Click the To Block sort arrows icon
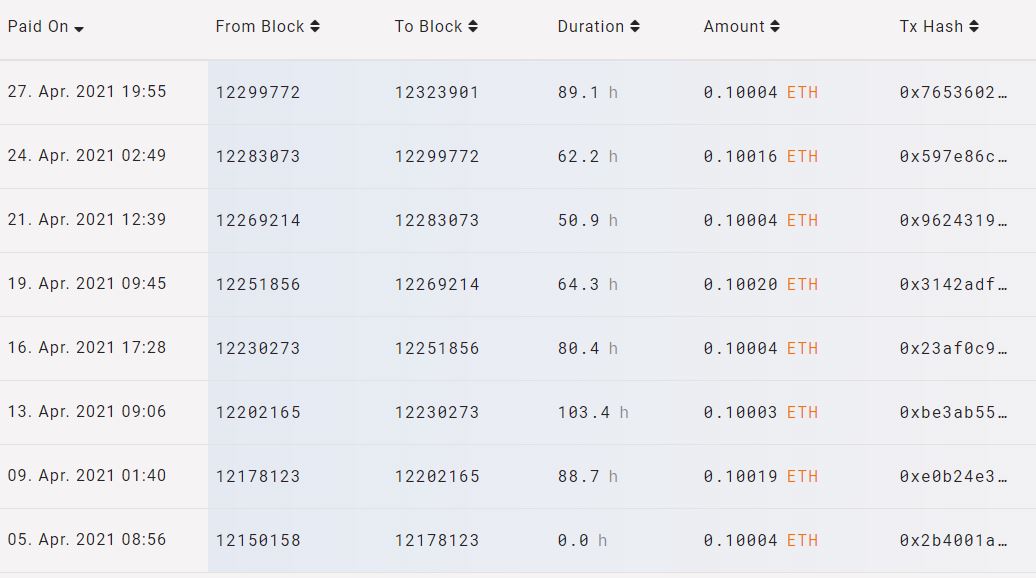Viewport: 1036px width, 578px height. (473, 27)
